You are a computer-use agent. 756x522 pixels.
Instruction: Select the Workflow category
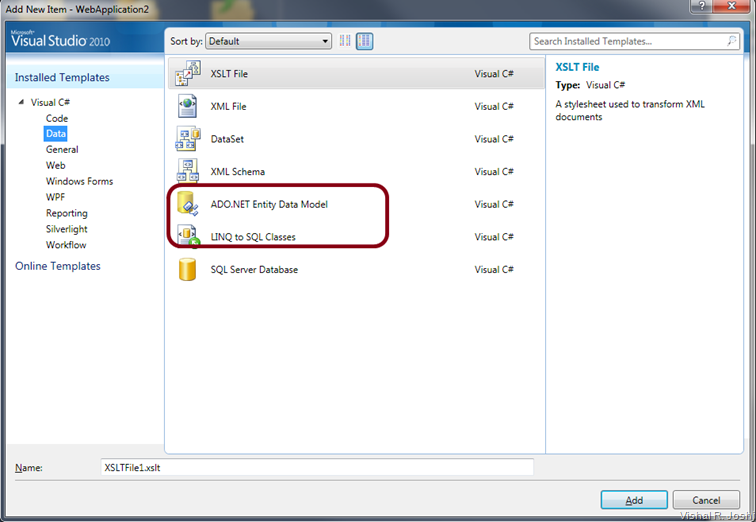[66, 245]
